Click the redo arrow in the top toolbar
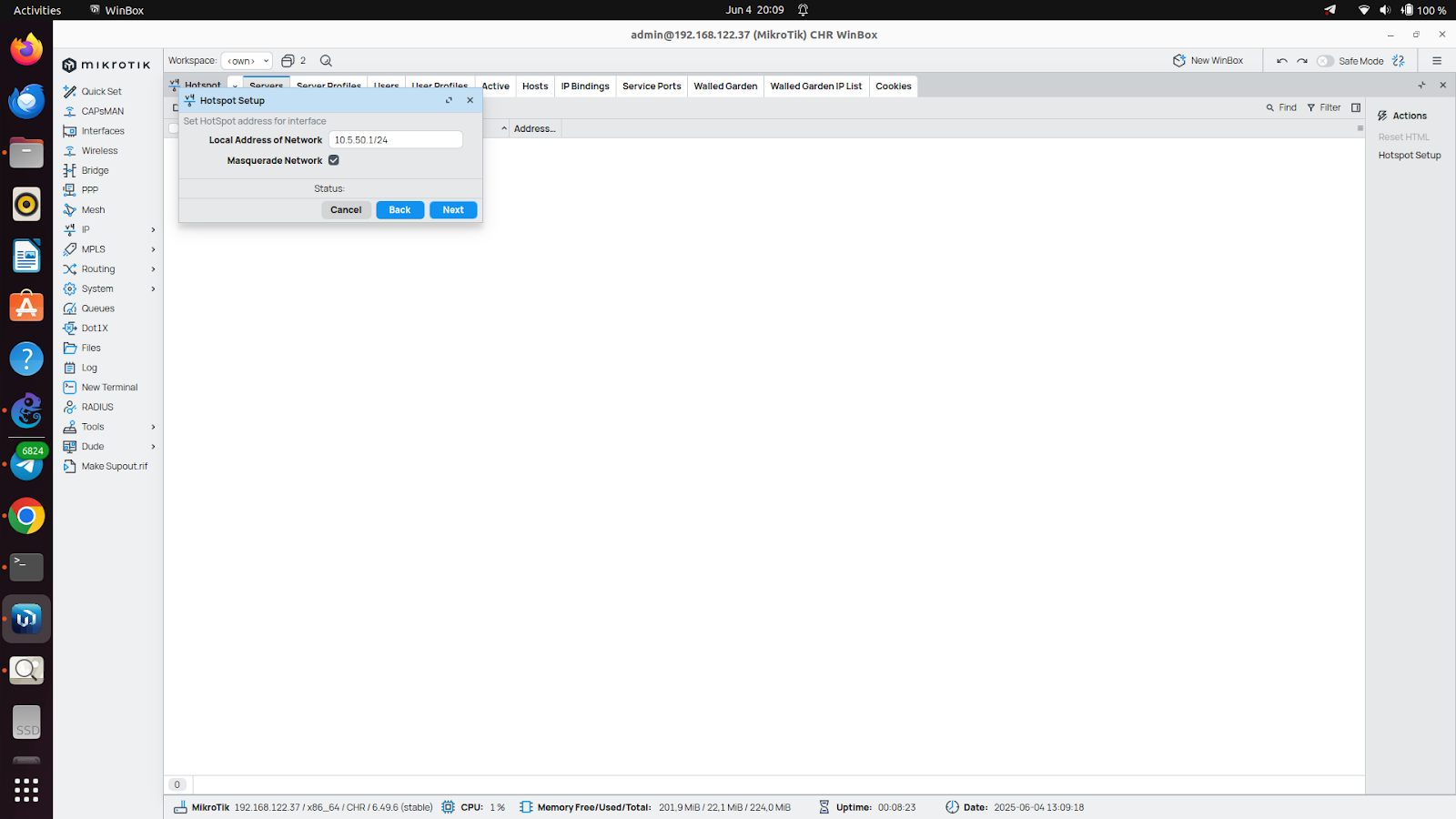 [1302, 61]
